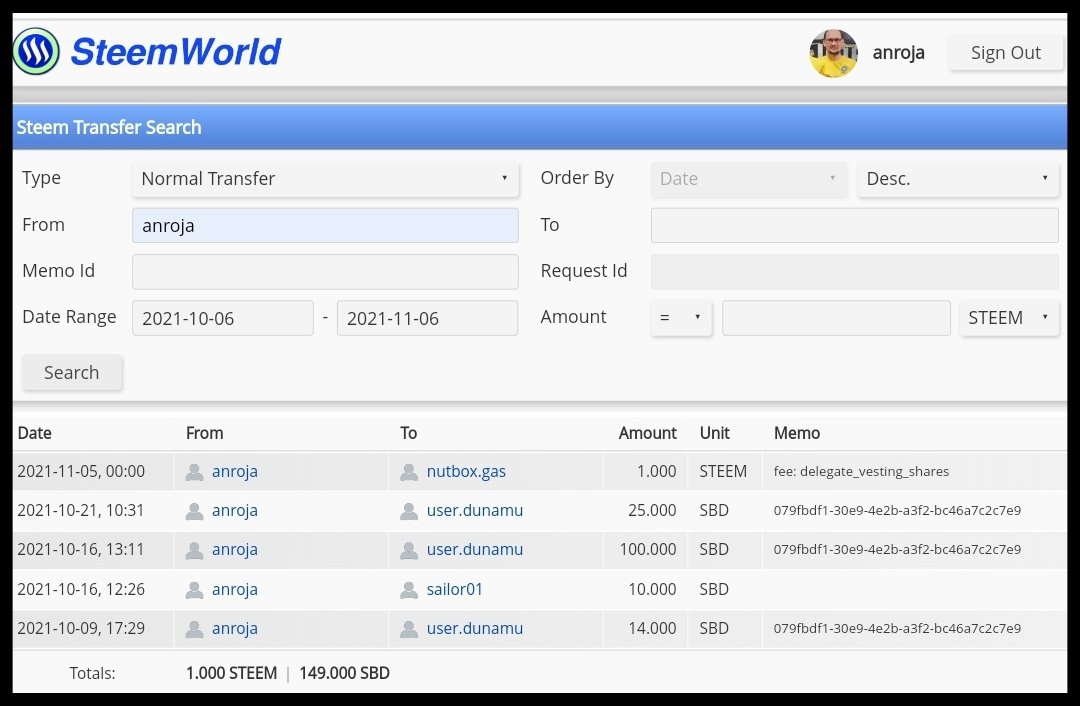The image size is (1080, 706).
Task: Click the To column header
Action: [408, 433]
